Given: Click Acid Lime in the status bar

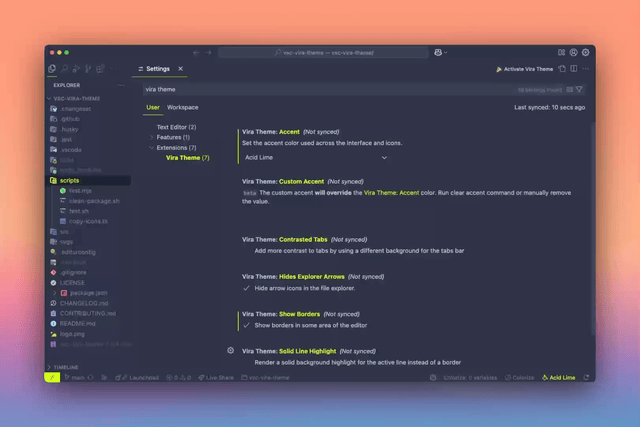Looking at the screenshot, I should click(x=558, y=378).
